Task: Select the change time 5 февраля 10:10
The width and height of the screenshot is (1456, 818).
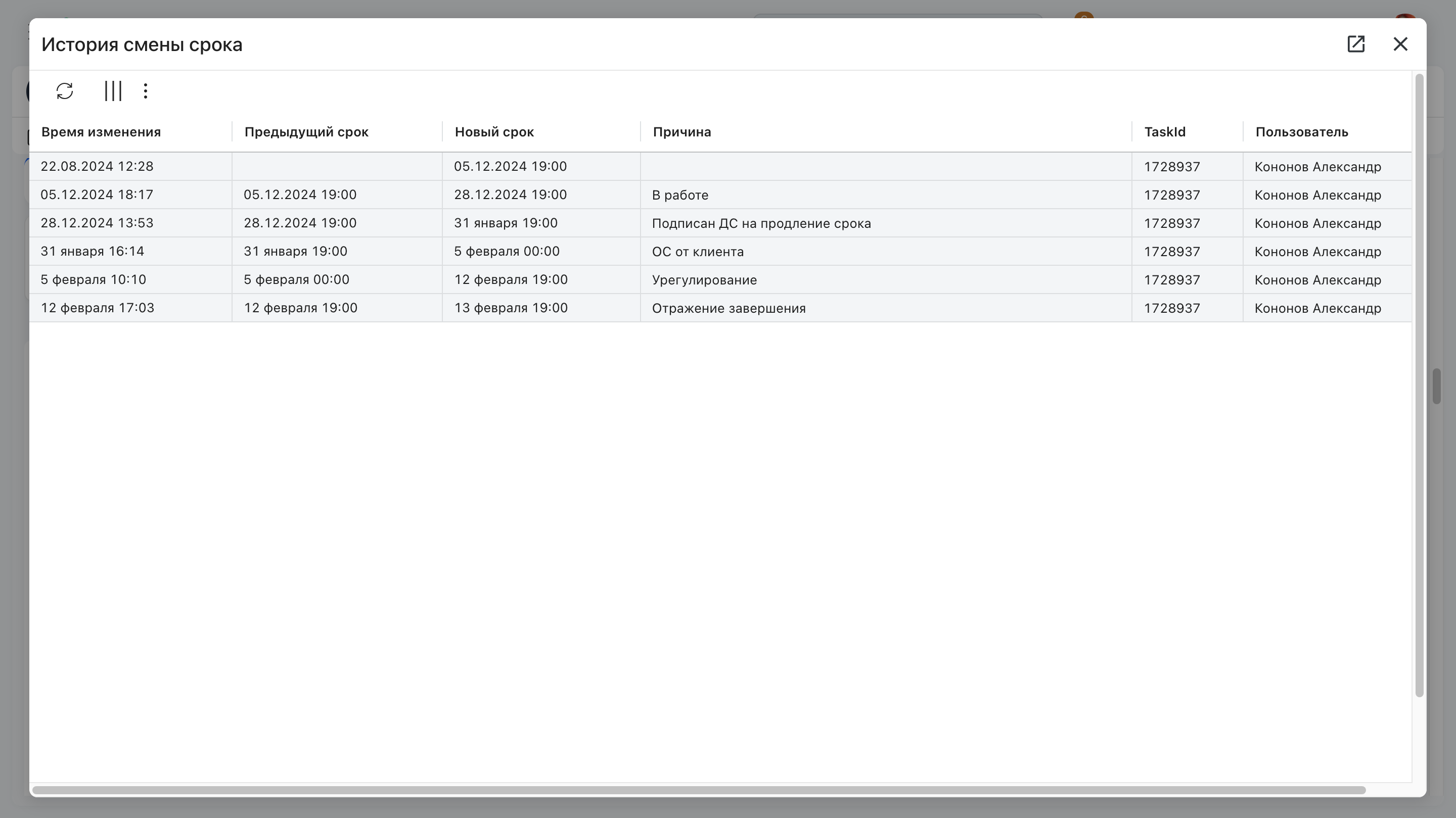Action: tap(93, 279)
